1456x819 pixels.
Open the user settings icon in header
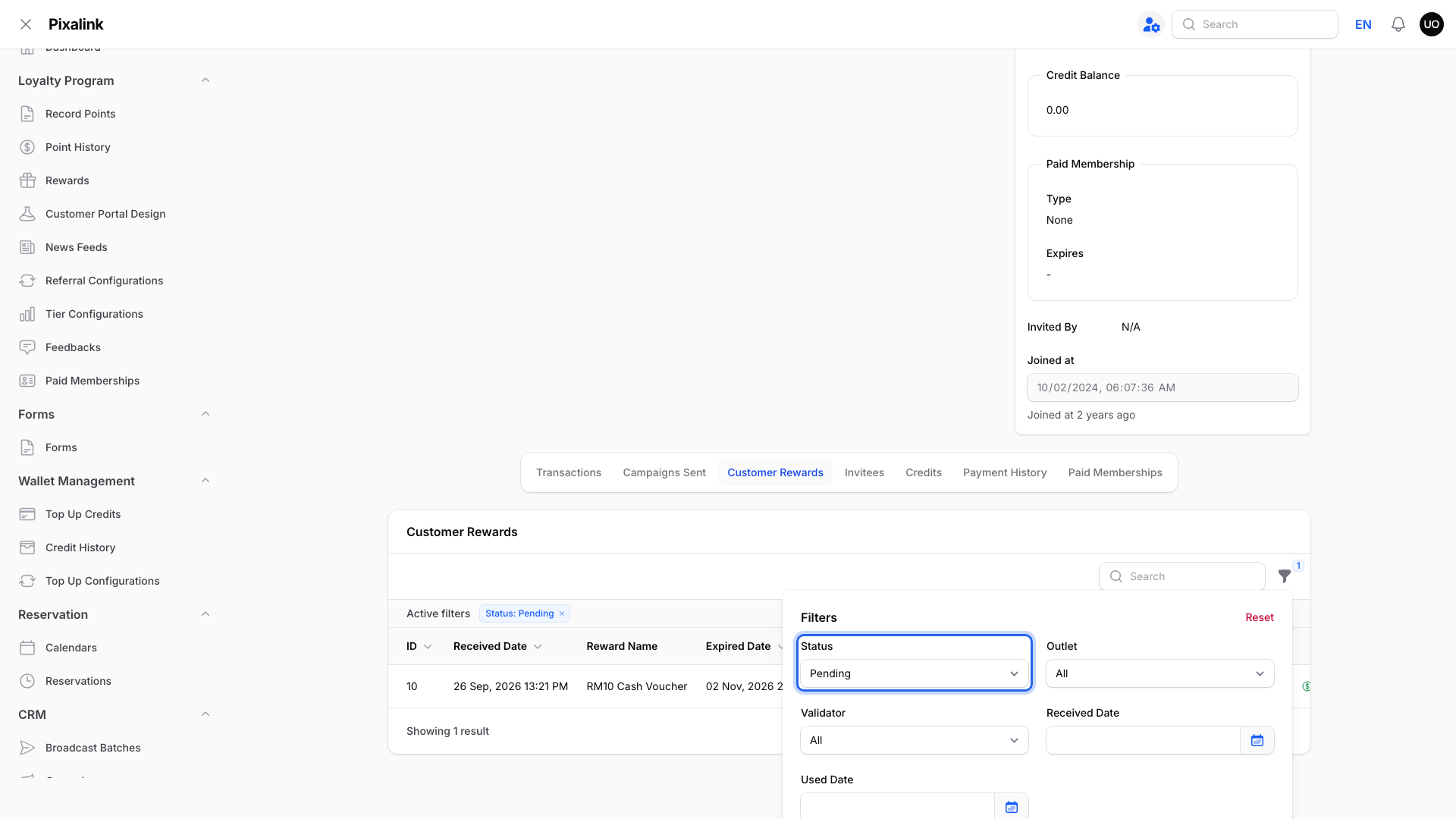tap(1151, 24)
